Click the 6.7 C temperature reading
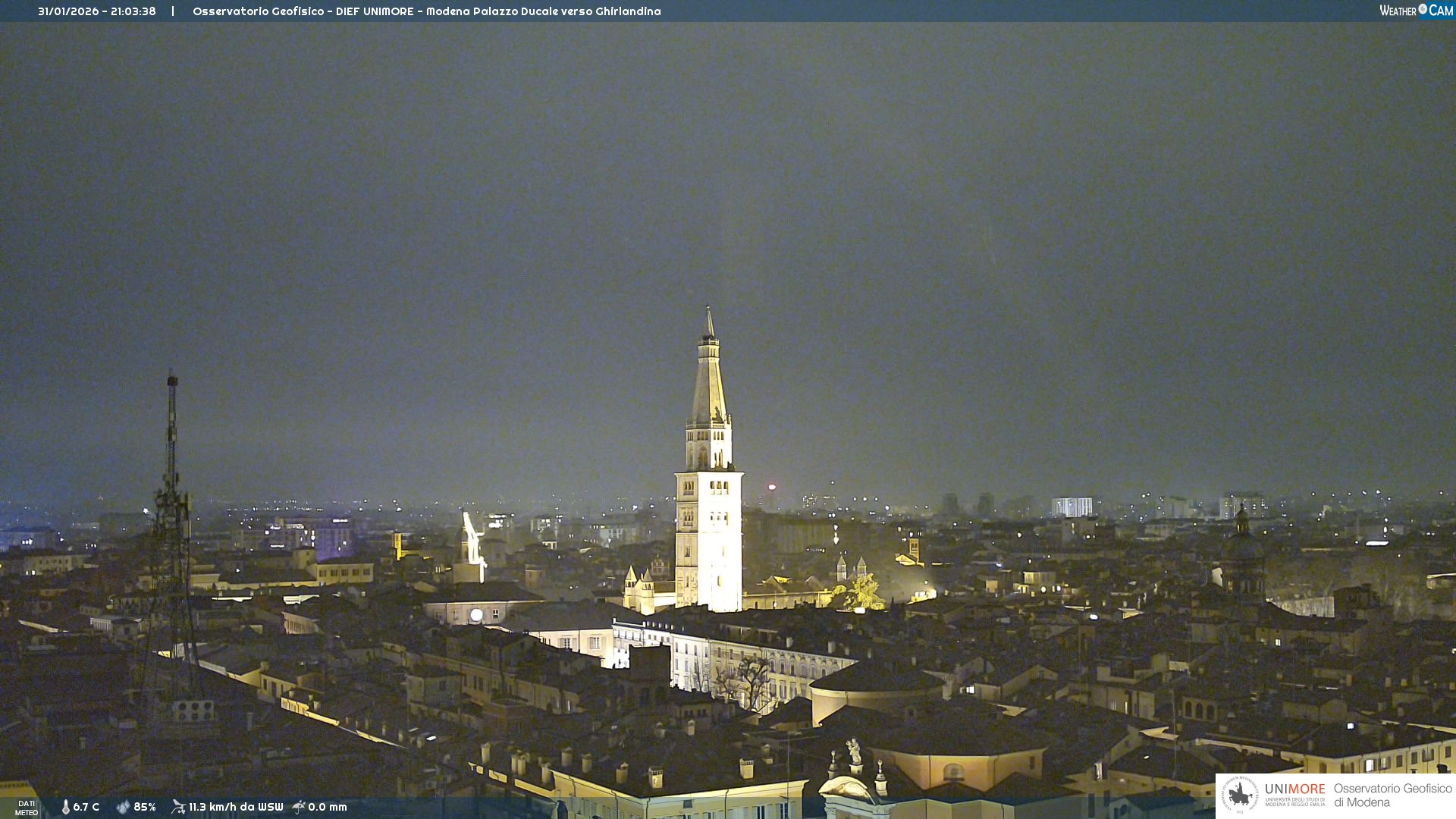Image resolution: width=1456 pixels, height=819 pixels. pyautogui.click(x=86, y=807)
